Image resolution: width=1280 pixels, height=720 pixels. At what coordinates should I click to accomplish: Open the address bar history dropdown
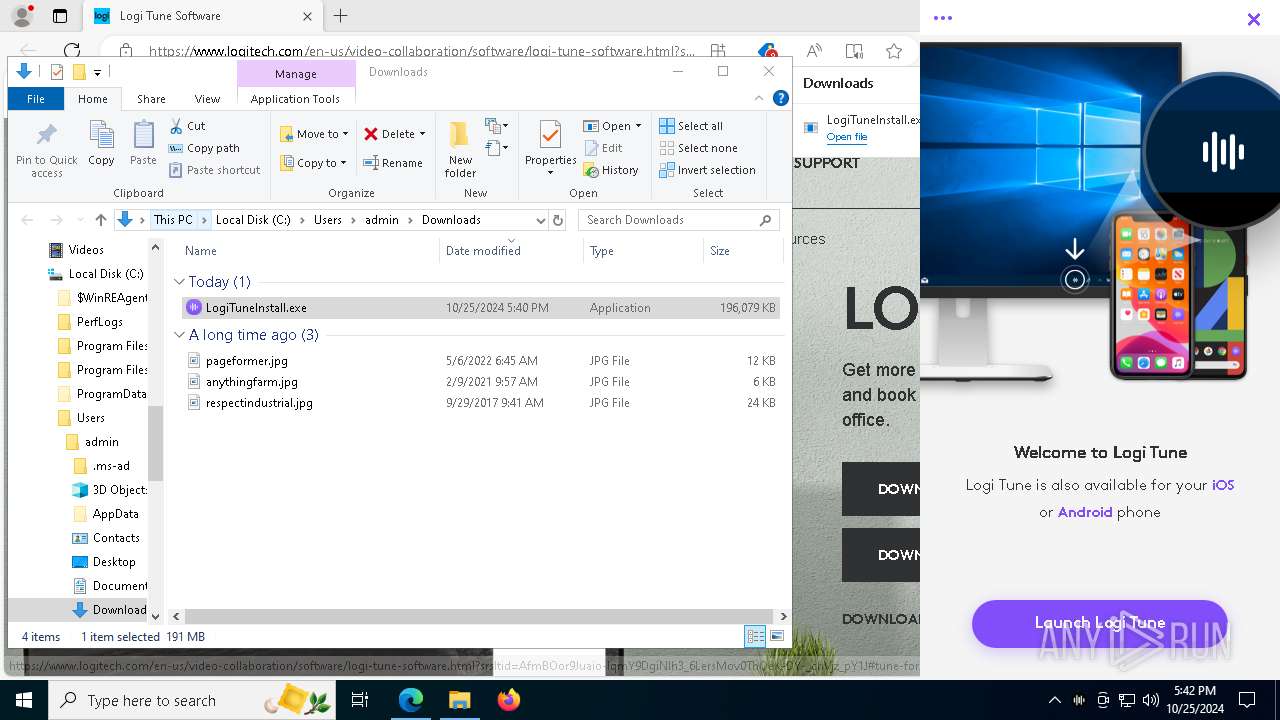click(541, 220)
